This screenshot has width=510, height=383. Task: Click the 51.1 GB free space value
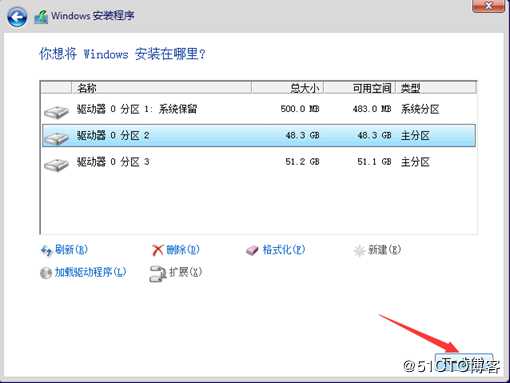[x=374, y=162]
